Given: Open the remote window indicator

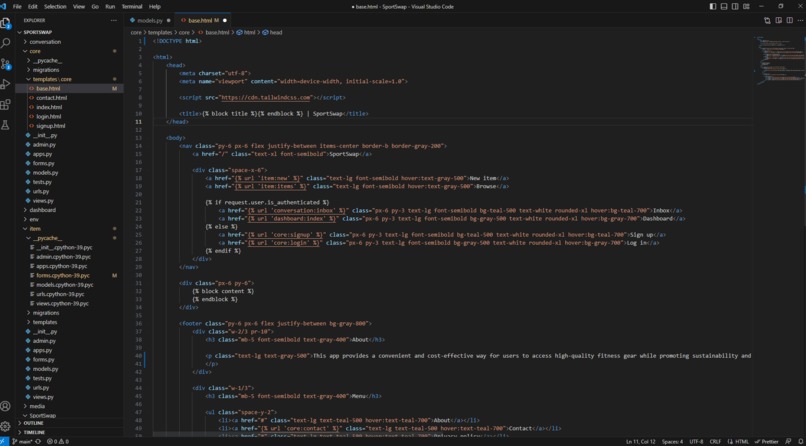Looking at the screenshot, I should [4, 441].
